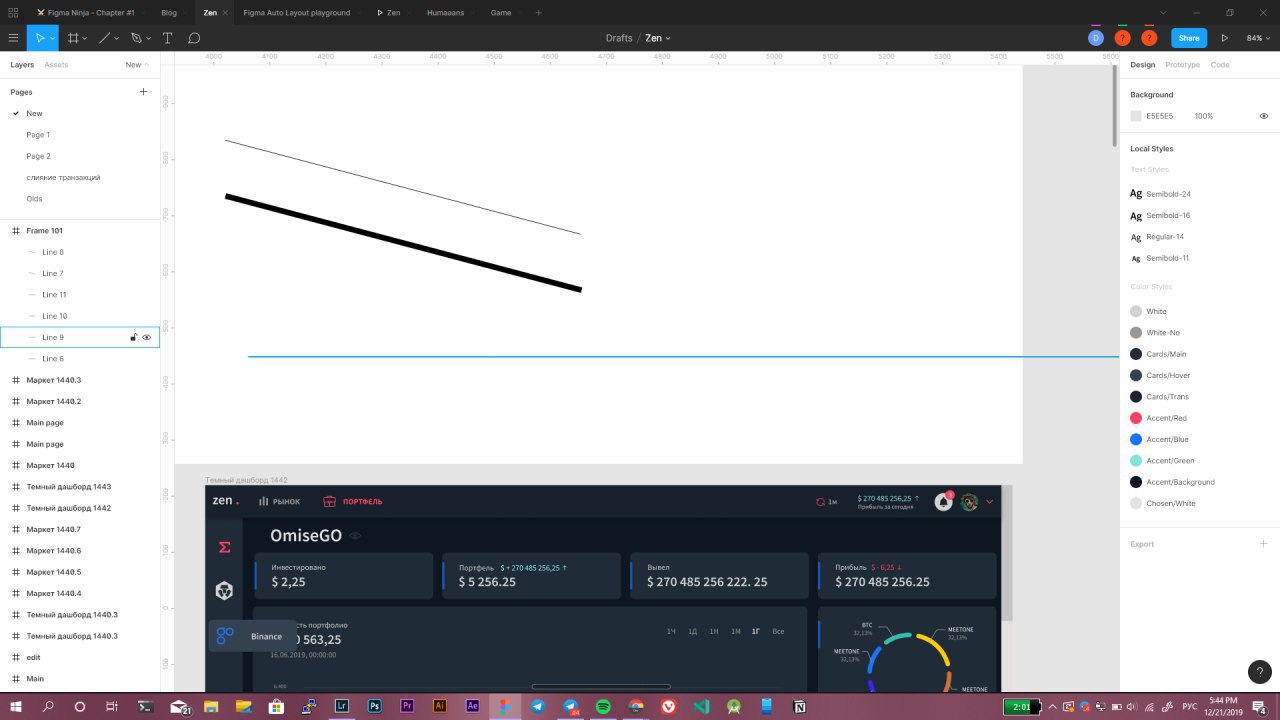Viewport: 1280px width, 720px height.
Task: Click the notification bell in the dashboard
Action: point(943,502)
